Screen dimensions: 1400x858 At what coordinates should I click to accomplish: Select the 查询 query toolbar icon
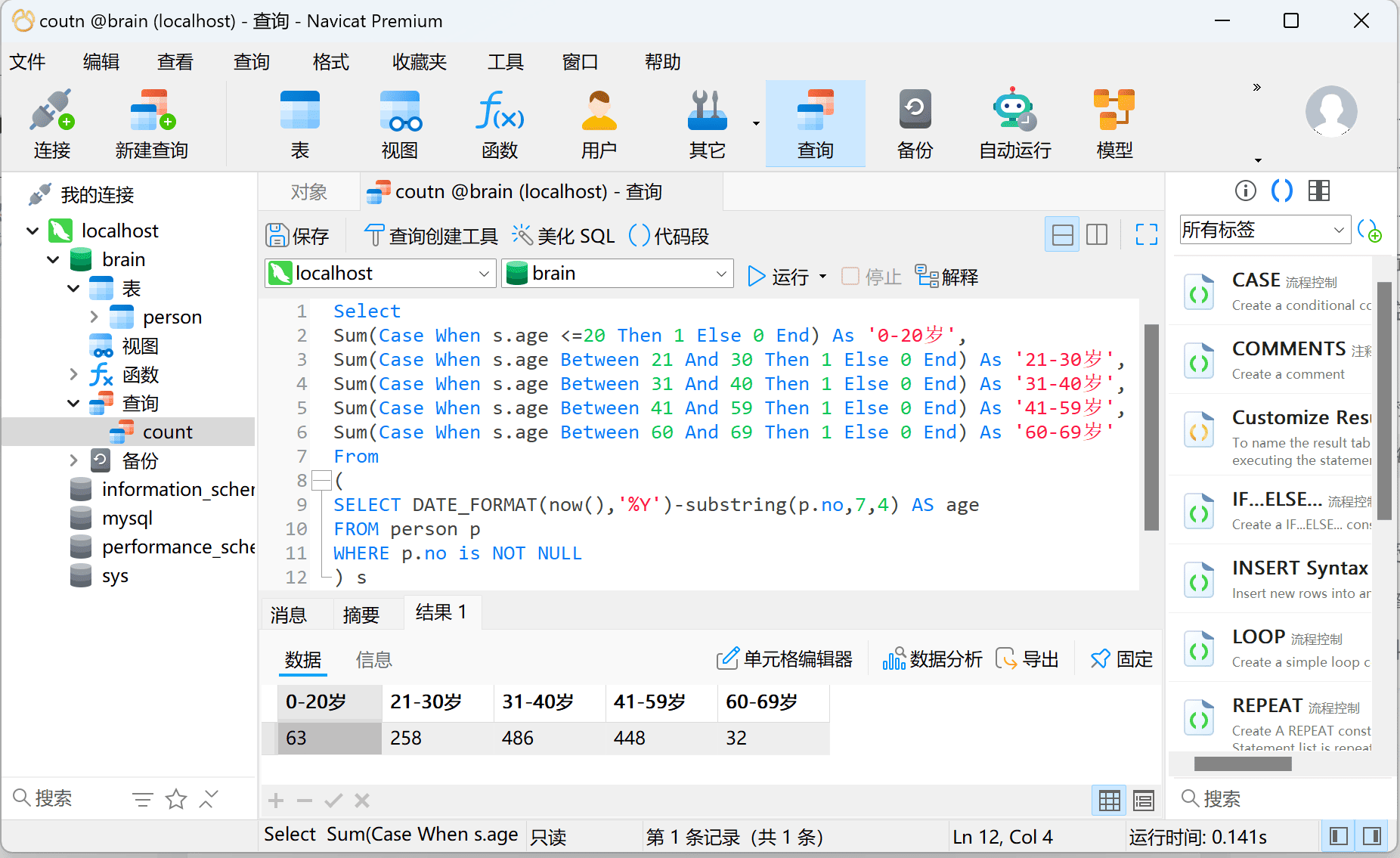click(816, 124)
